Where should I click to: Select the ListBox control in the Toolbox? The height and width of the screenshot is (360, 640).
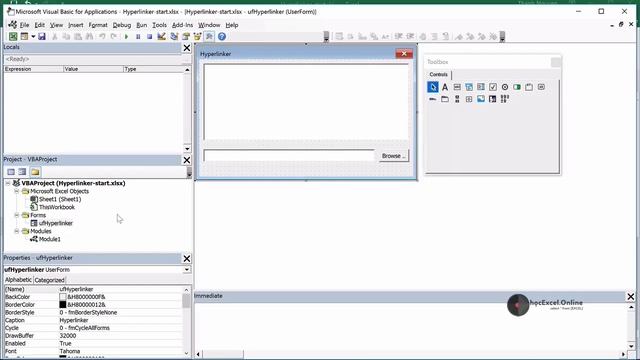point(481,87)
